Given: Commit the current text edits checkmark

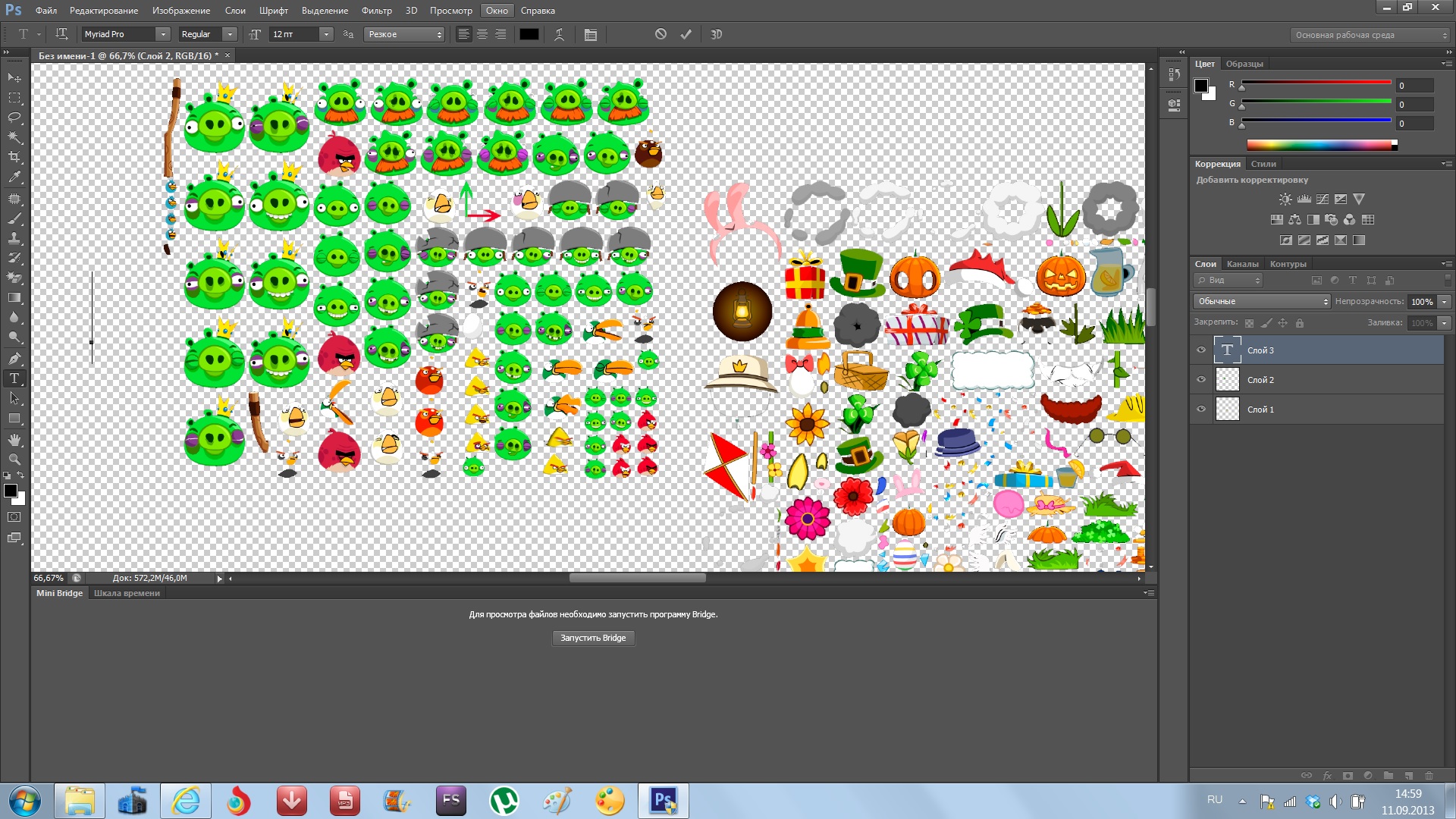Looking at the screenshot, I should coord(686,34).
